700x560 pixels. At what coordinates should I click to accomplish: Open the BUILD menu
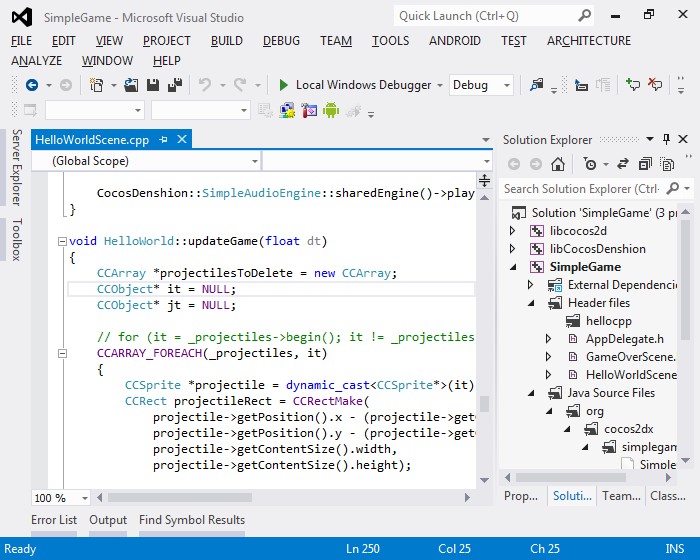227,41
